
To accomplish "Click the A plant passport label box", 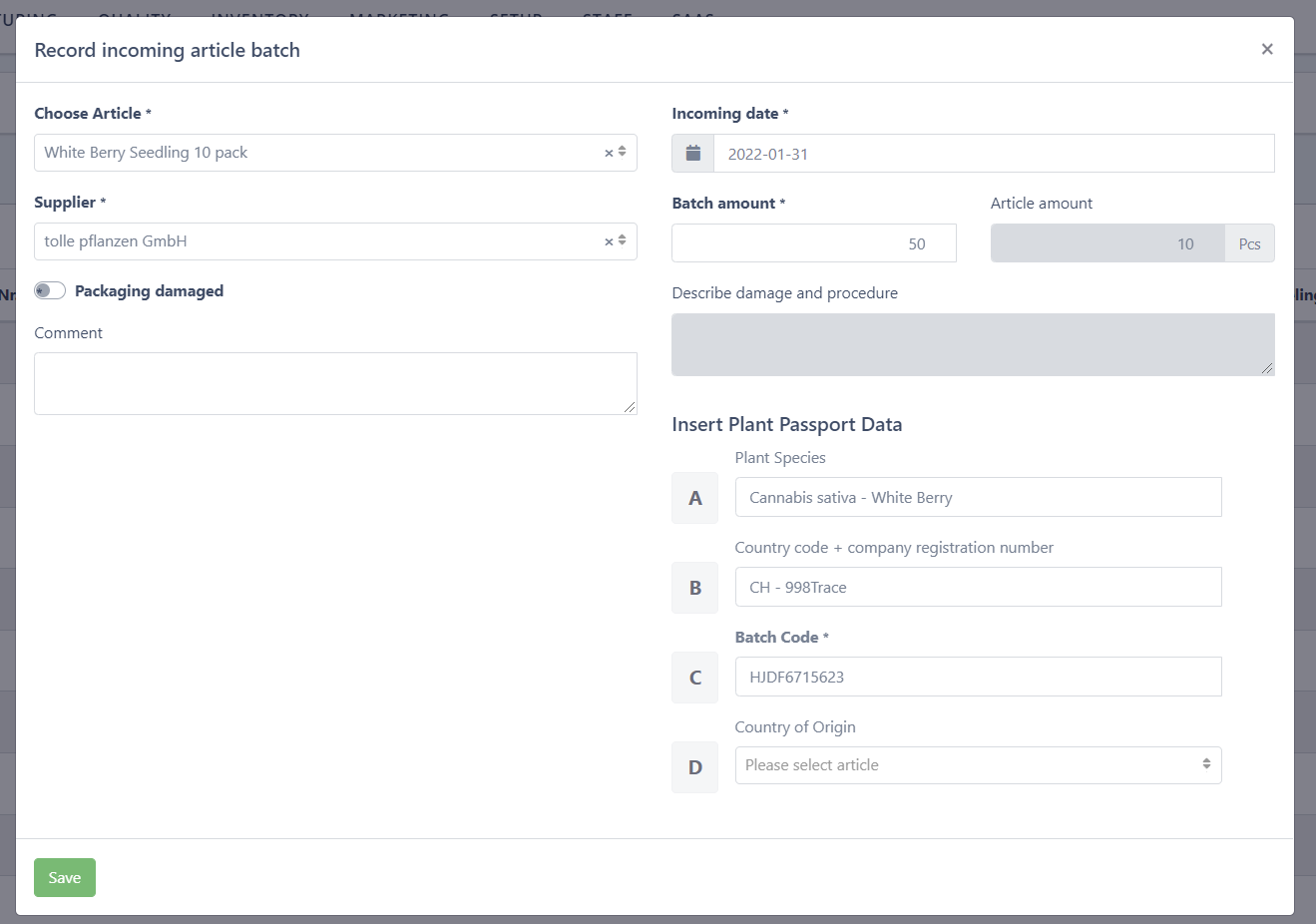I will pos(694,498).
